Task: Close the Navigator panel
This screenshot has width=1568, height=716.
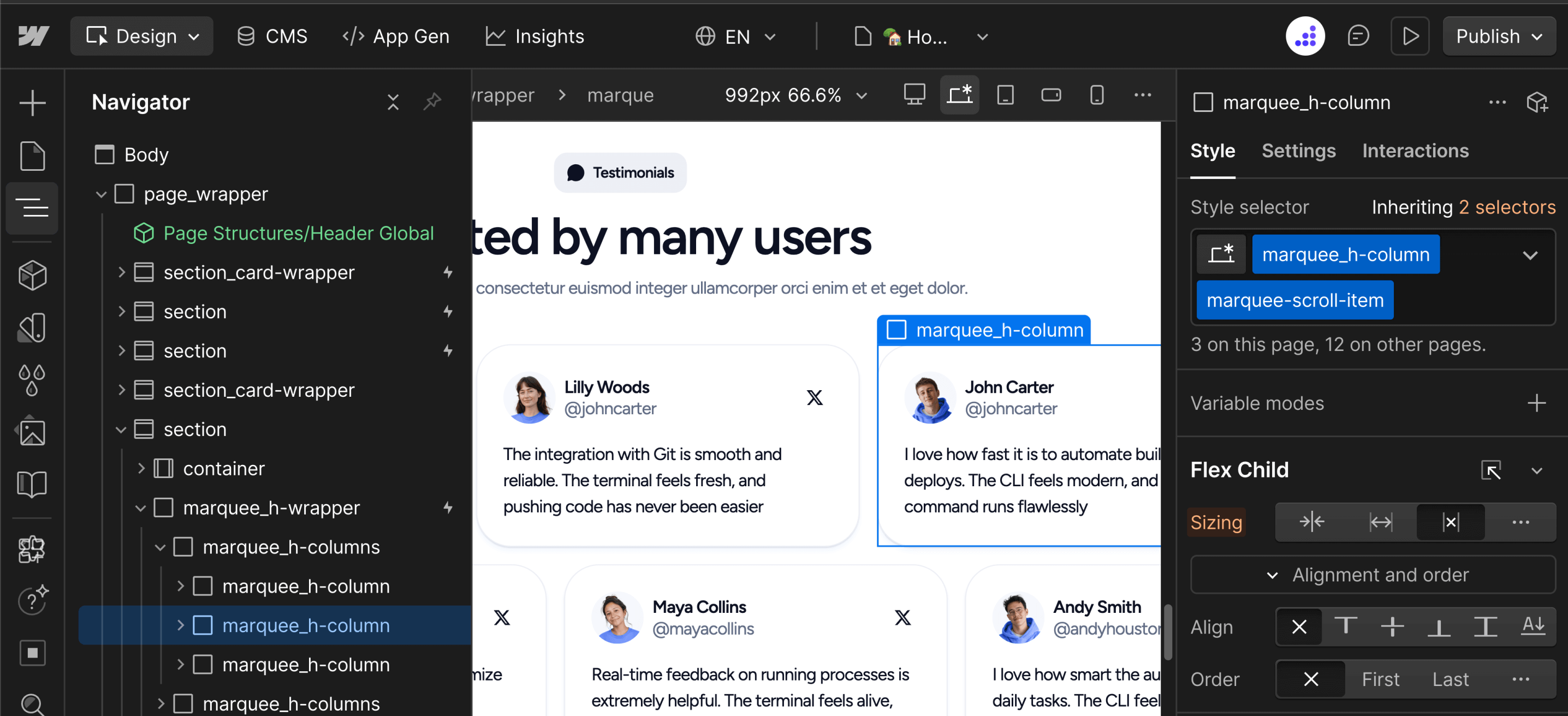Action: [393, 102]
